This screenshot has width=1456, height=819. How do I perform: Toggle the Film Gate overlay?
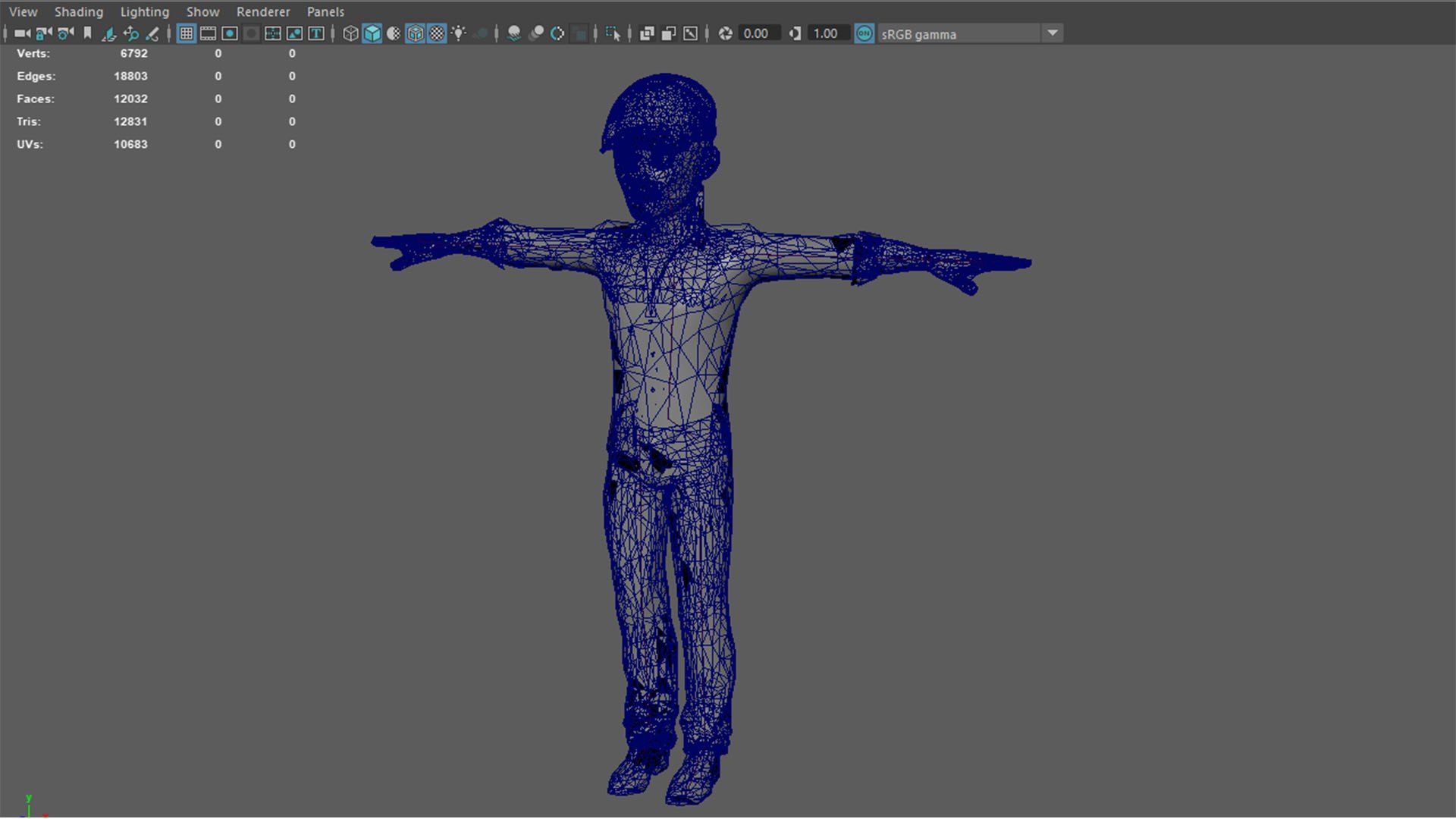(208, 33)
